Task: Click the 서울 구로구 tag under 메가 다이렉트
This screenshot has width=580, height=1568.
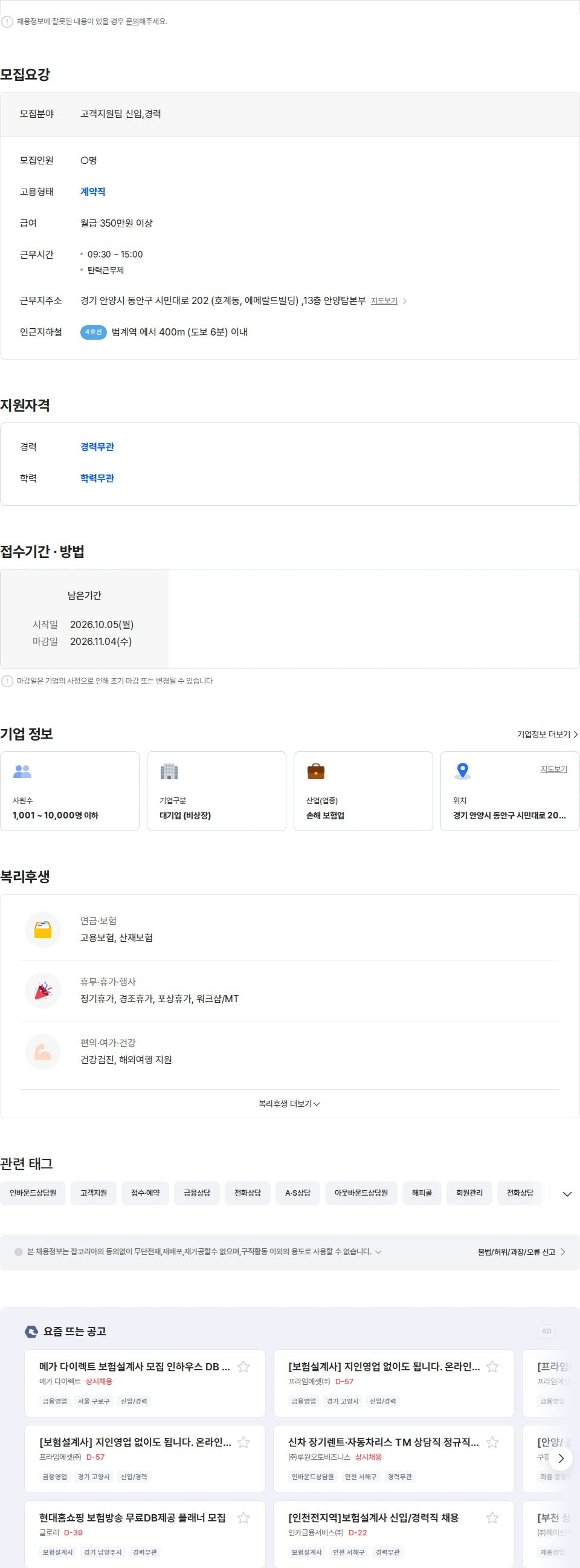Action: pyautogui.click(x=94, y=1401)
